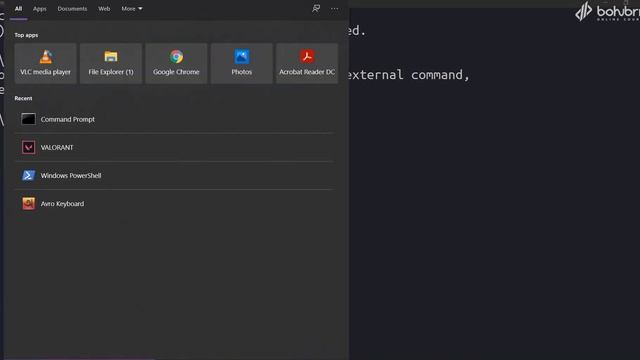Image resolution: width=640 pixels, height=360 pixels.
Task: Click the VALORANT icon in Recent
Action: coord(28,147)
